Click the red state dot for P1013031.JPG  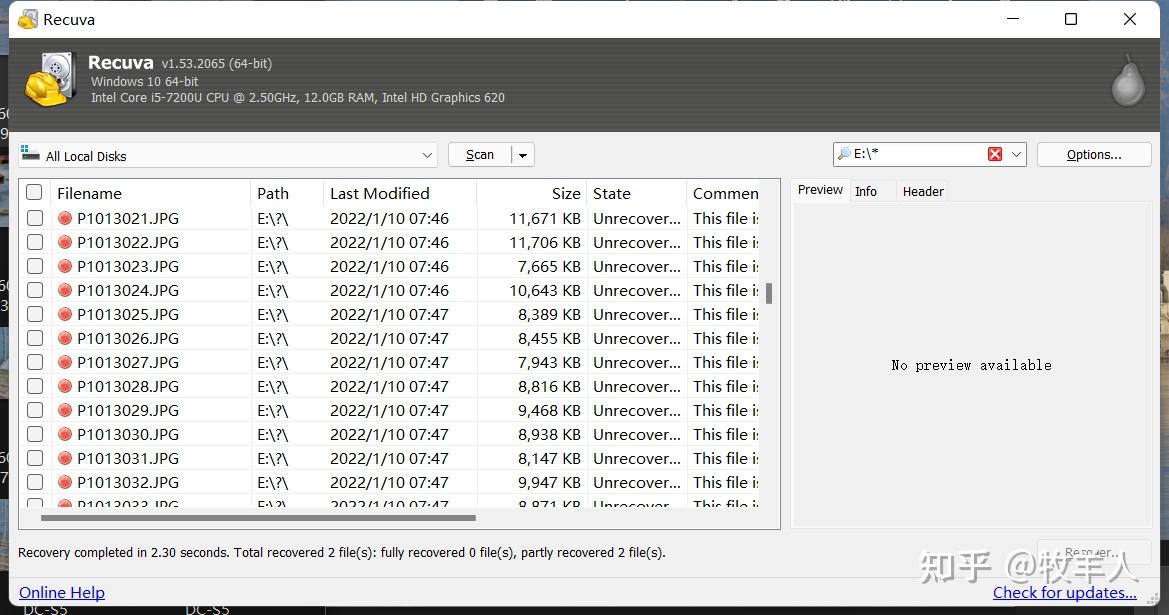click(65, 458)
